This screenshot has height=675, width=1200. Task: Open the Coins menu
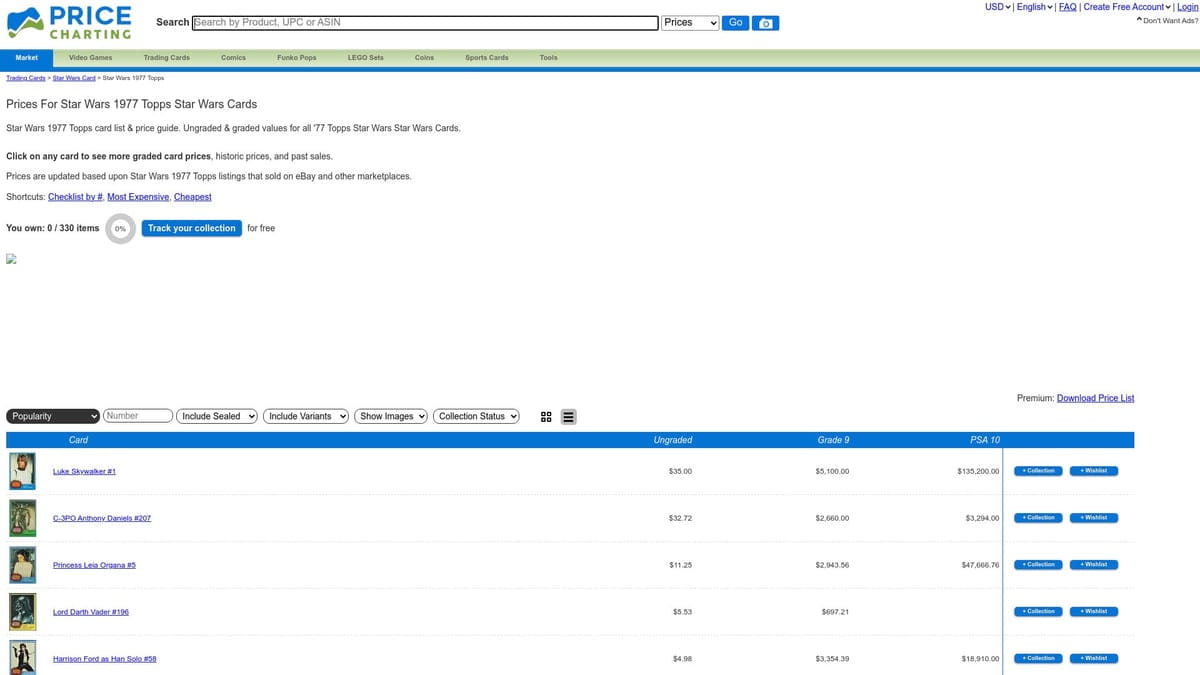coord(424,58)
